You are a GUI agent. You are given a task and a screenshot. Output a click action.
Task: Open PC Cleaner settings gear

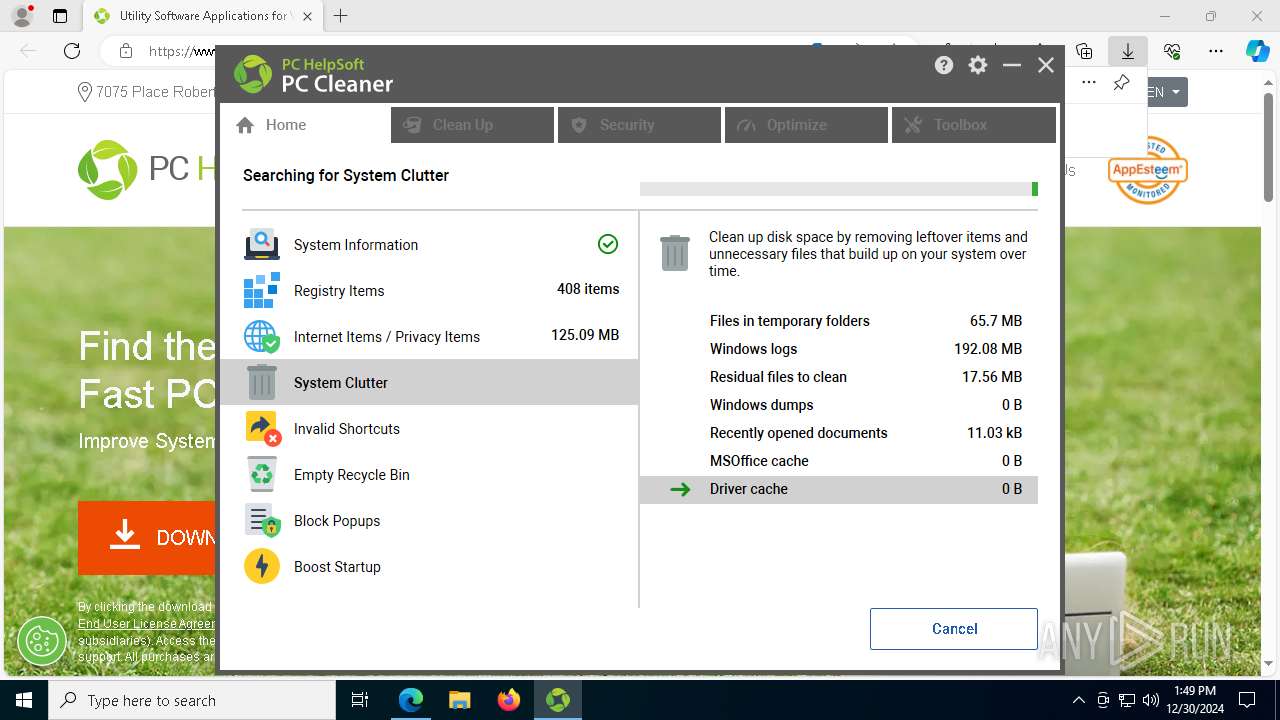point(978,65)
